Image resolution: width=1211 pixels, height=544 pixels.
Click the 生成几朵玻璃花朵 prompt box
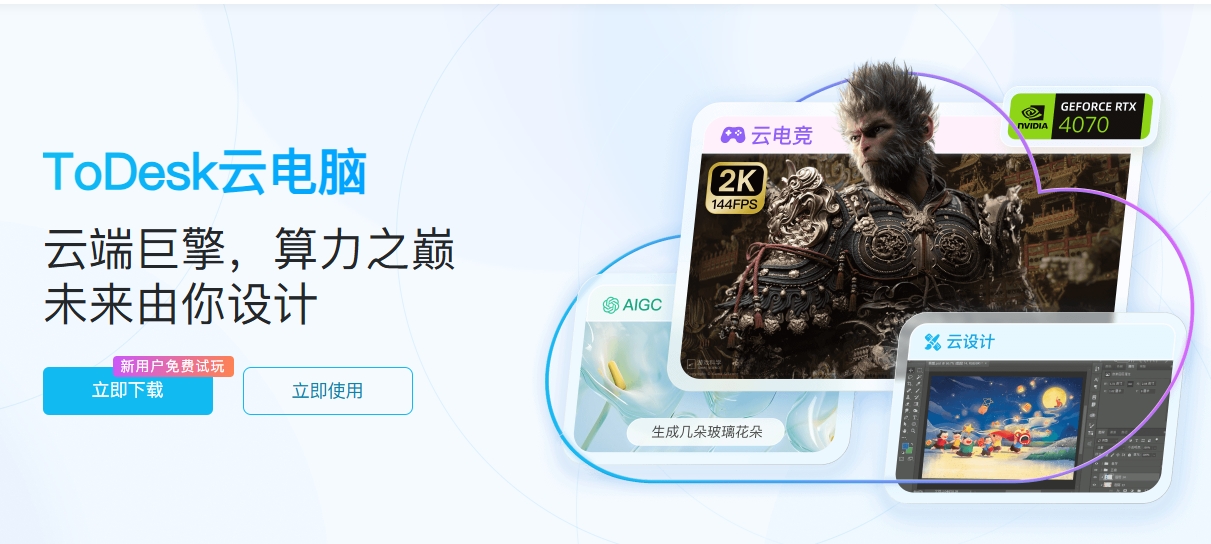click(707, 433)
